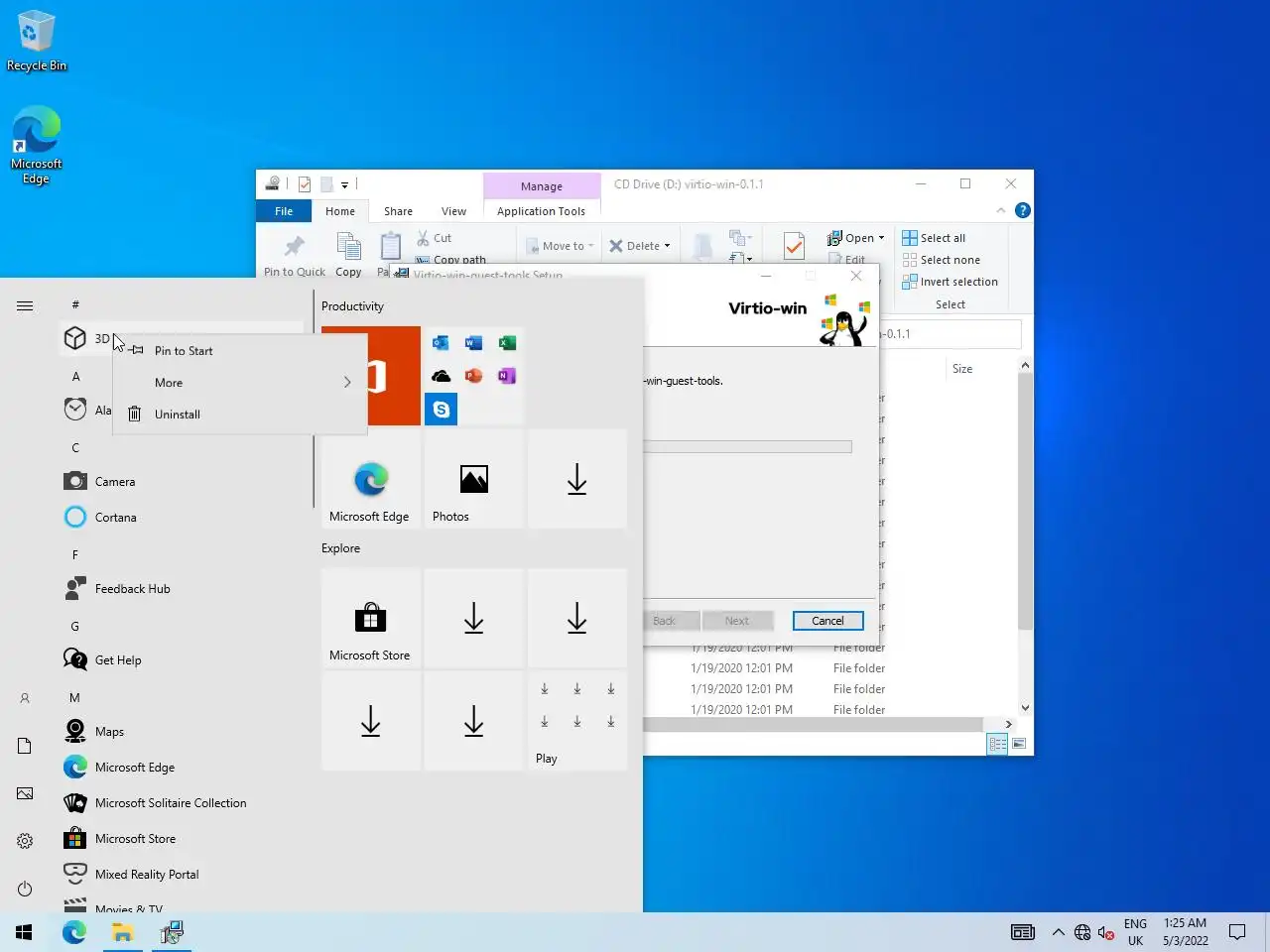Image resolution: width=1270 pixels, height=952 pixels.
Task: Expand the Start menu hamburger button
Action: 25,305
